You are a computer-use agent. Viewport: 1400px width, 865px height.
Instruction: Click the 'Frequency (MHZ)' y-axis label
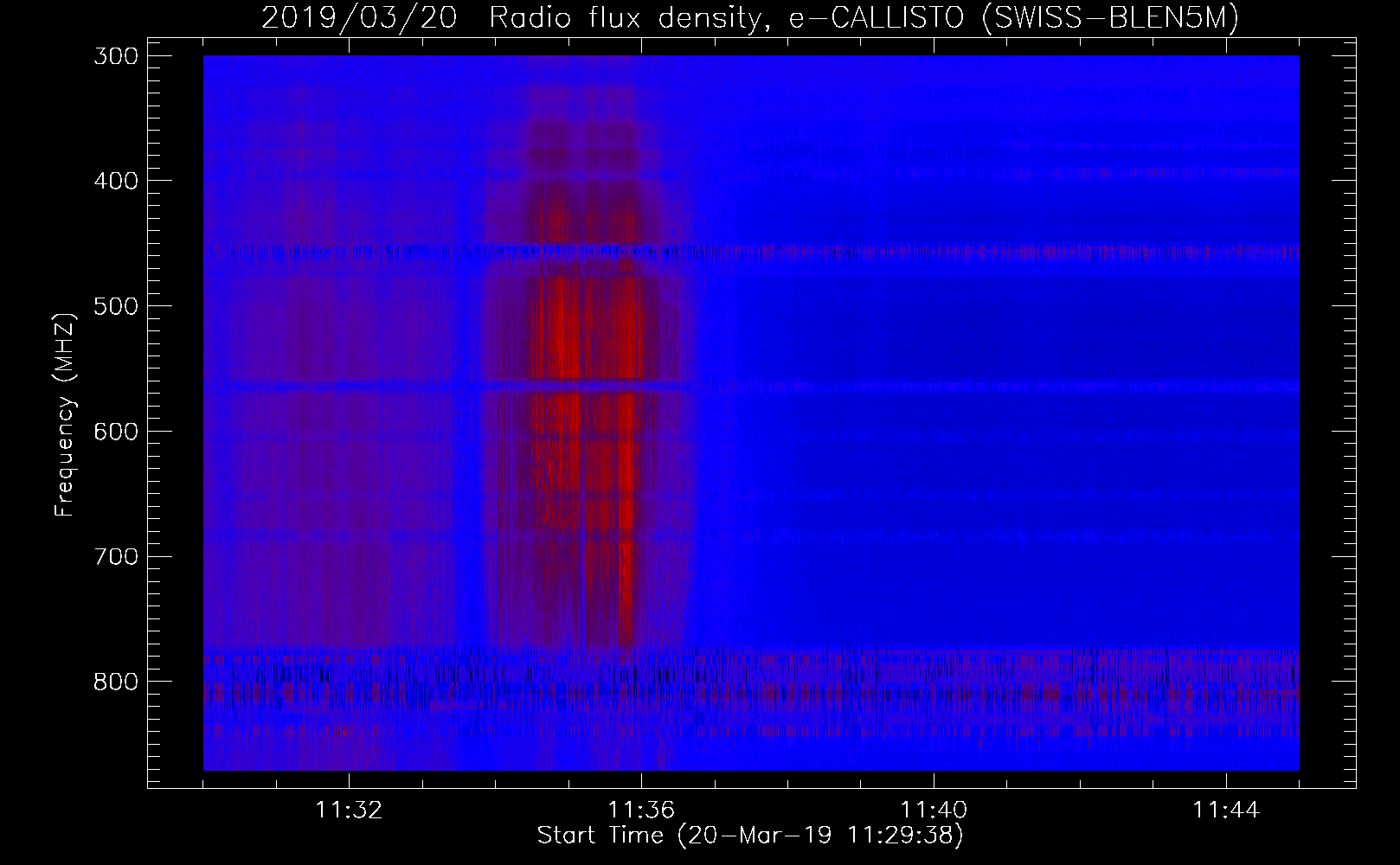coord(65,413)
